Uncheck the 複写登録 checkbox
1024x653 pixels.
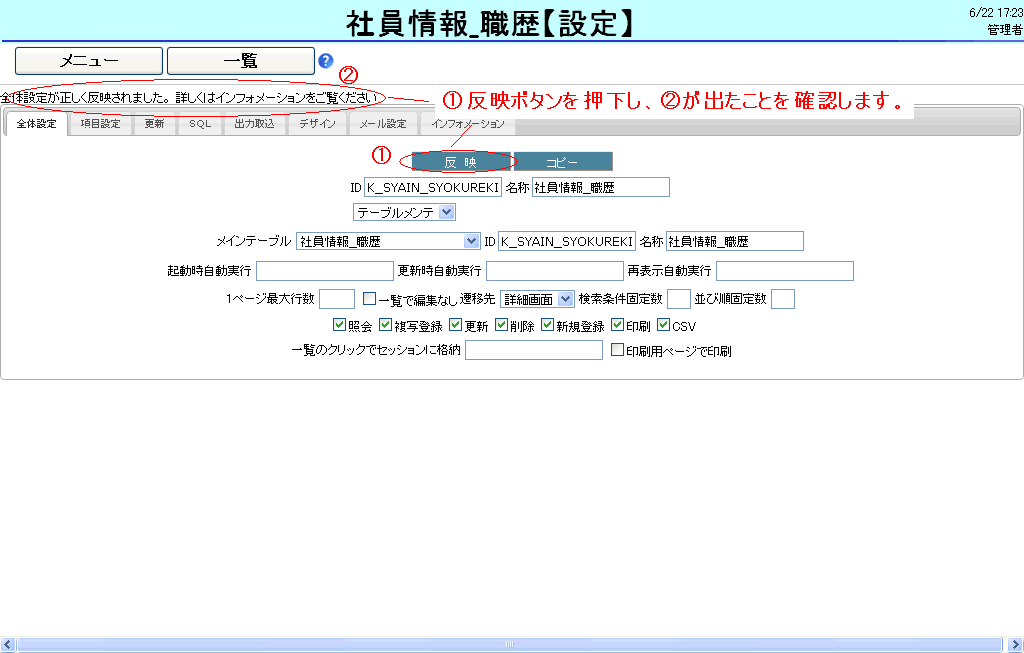(385, 325)
